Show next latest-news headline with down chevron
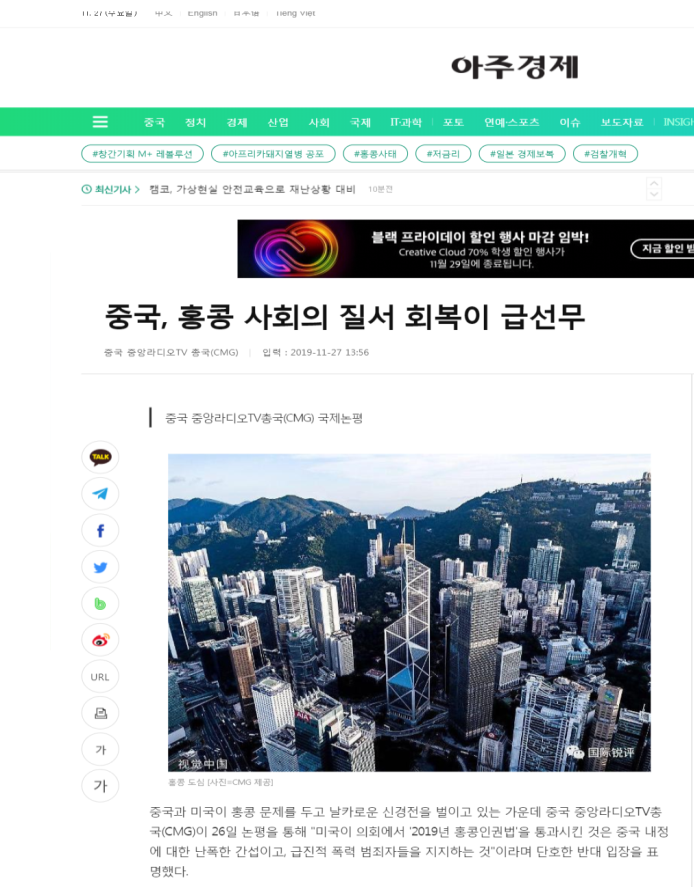Screen dimensions: 694x887 (654, 195)
